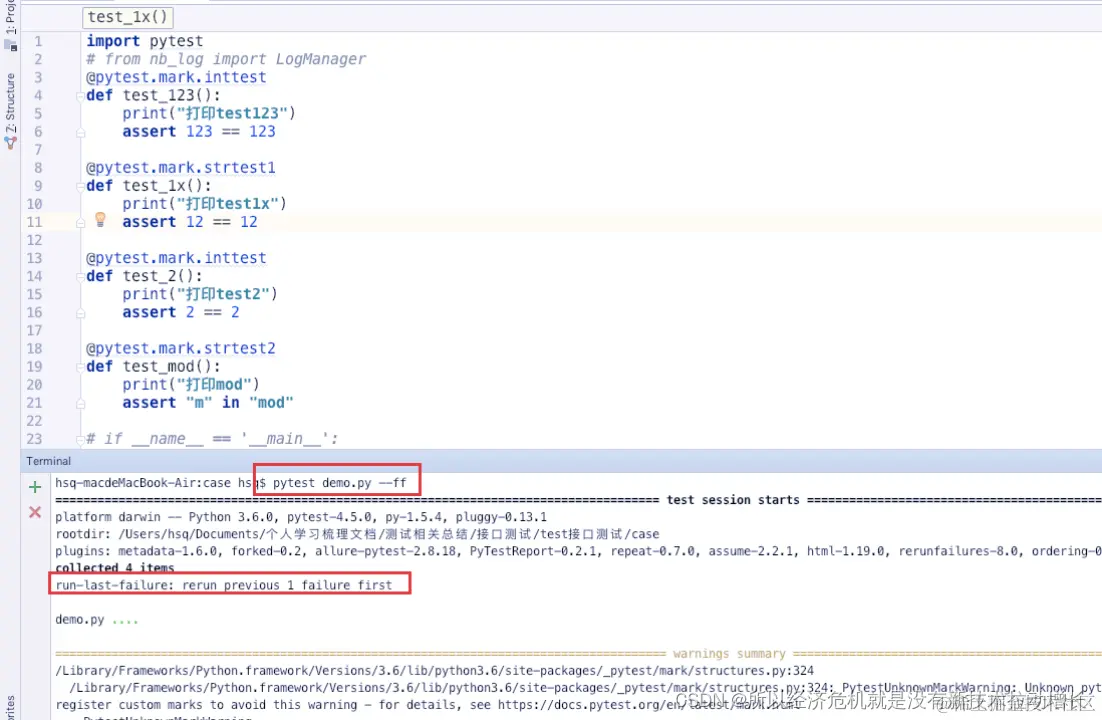Collapse the test_2 function fold marker
The width and height of the screenshot is (1102, 720).
coord(80,276)
